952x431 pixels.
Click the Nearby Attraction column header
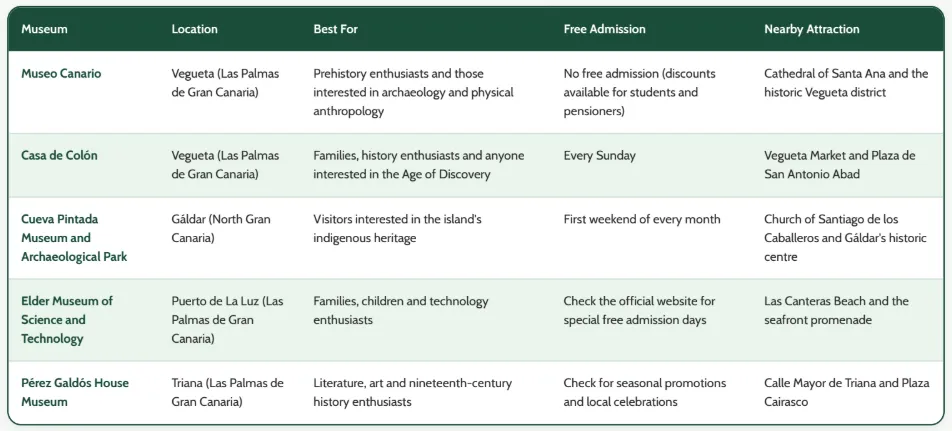click(x=812, y=29)
